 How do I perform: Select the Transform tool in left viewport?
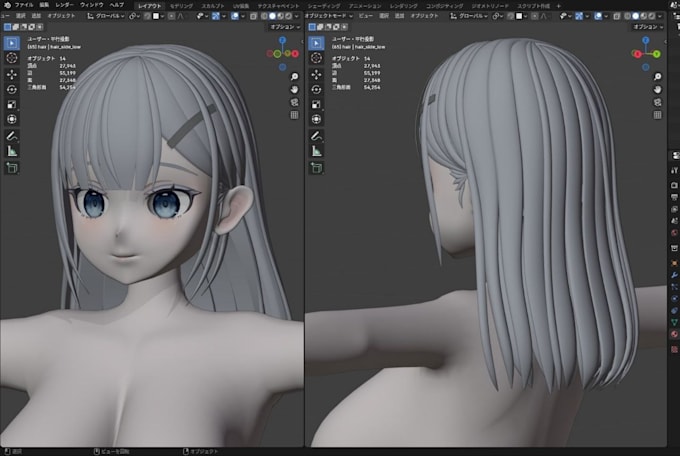pyautogui.click(x=12, y=119)
